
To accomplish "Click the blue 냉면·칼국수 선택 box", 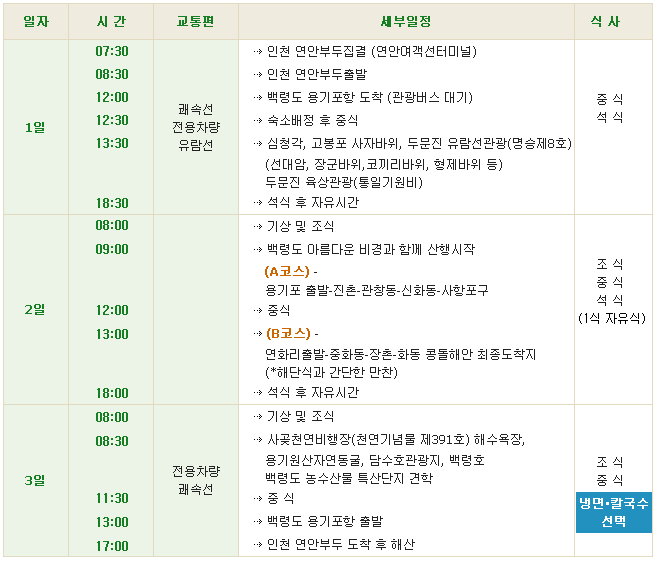I will [x=614, y=512].
